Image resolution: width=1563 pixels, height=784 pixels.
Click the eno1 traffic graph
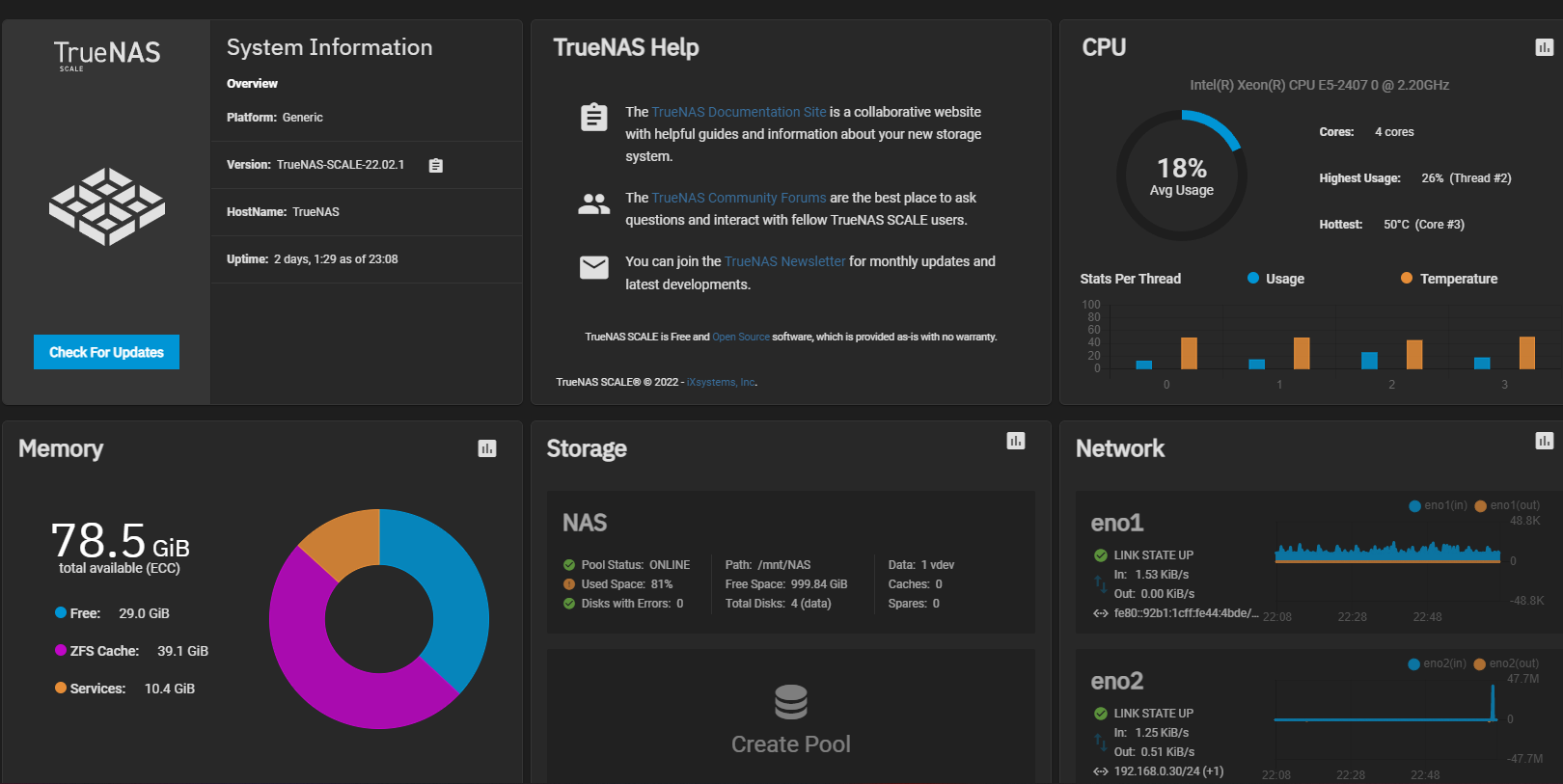pos(1388,563)
